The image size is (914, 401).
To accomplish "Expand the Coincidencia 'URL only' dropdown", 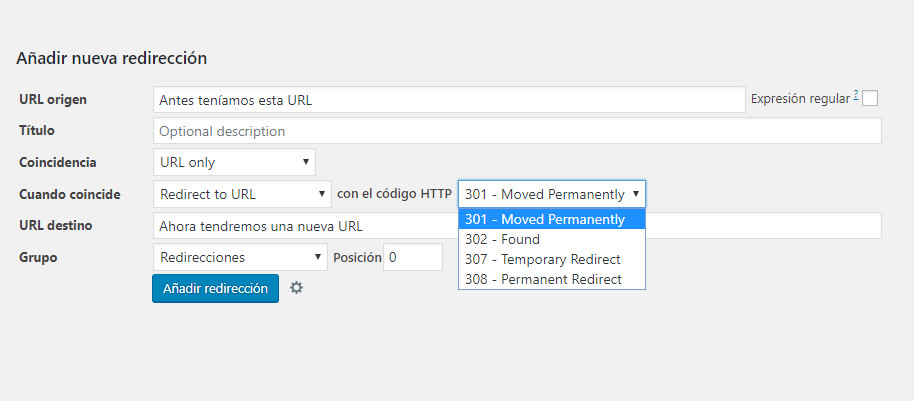I will (234, 162).
